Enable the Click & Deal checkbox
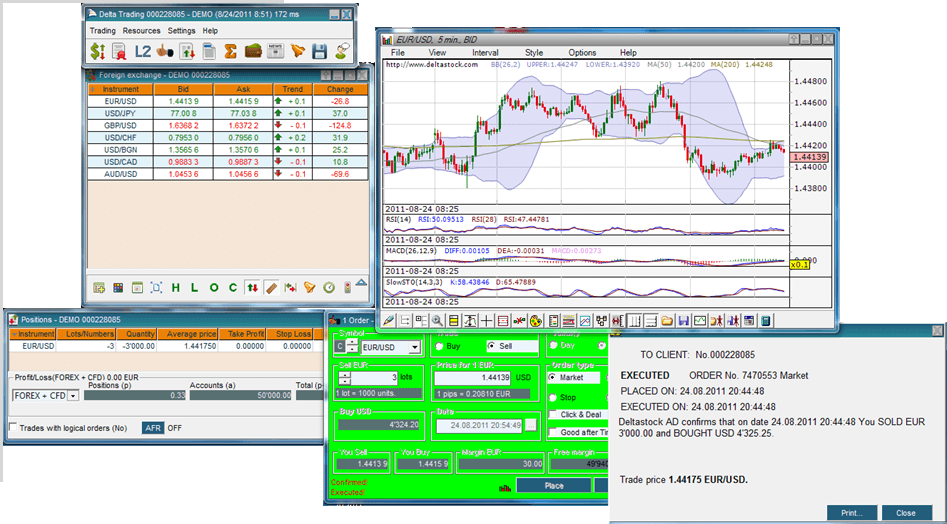This screenshot has width=947, height=524. click(x=553, y=415)
